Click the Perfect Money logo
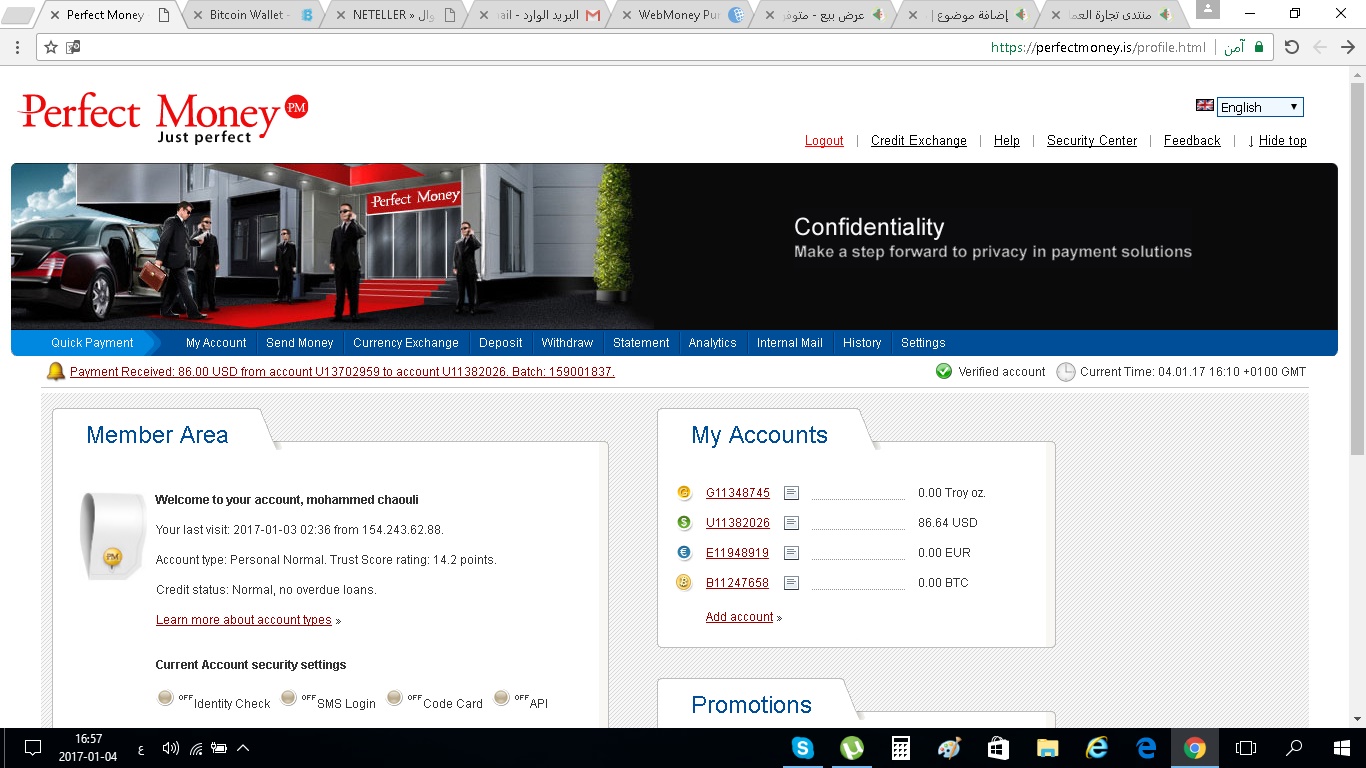 point(163,117)
